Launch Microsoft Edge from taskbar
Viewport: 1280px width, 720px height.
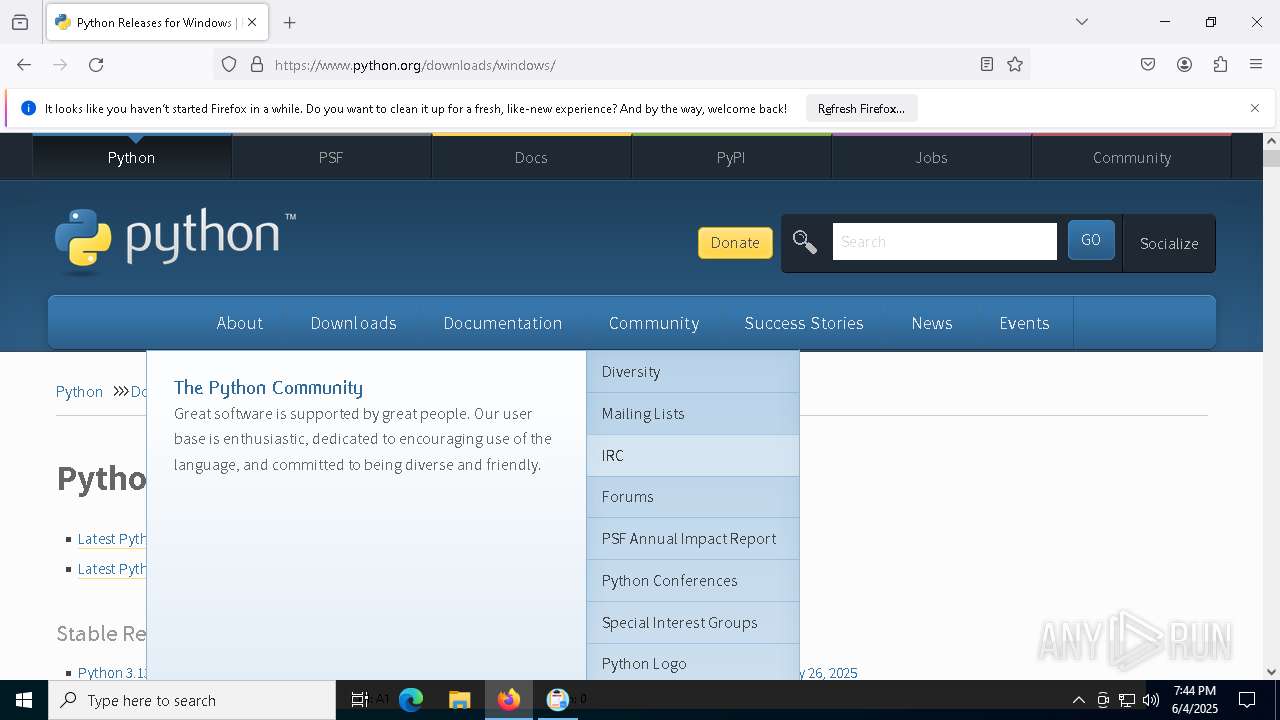(411, 700)
